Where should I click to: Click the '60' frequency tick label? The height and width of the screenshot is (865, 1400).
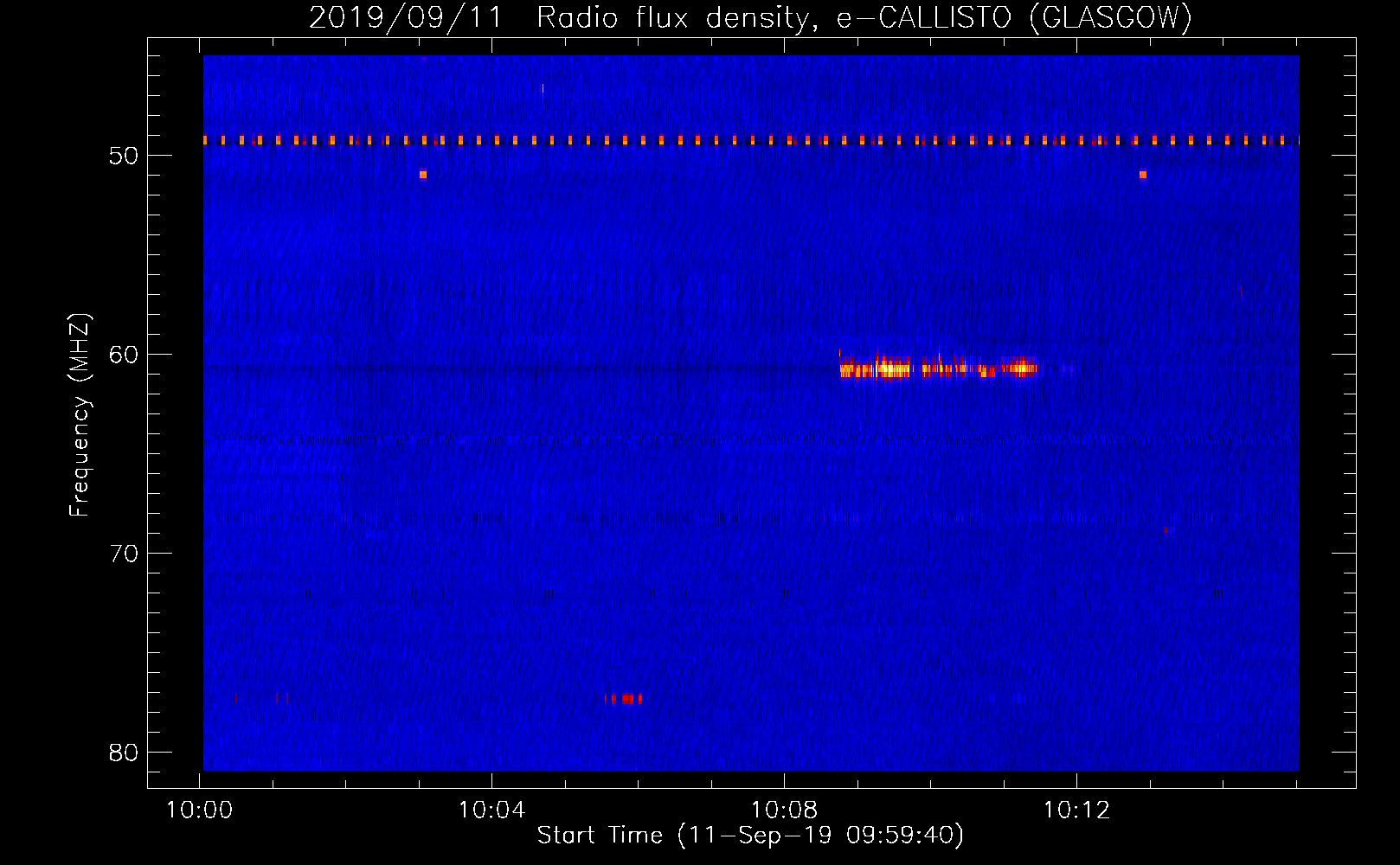point(124,355)
